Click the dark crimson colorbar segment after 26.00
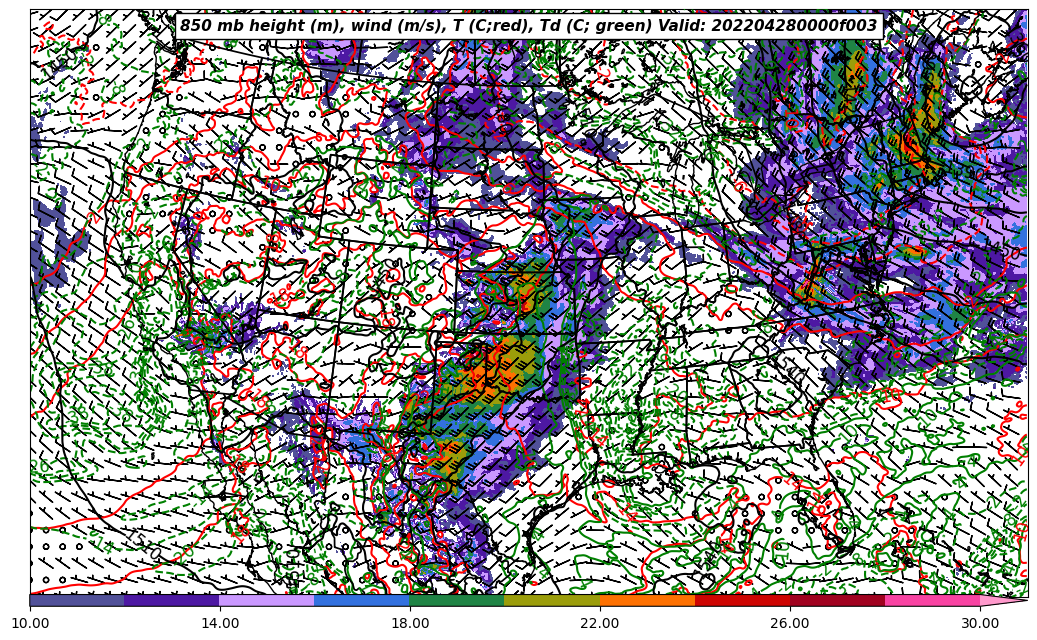The image size is (1037, 640). (x=837, y=600)
